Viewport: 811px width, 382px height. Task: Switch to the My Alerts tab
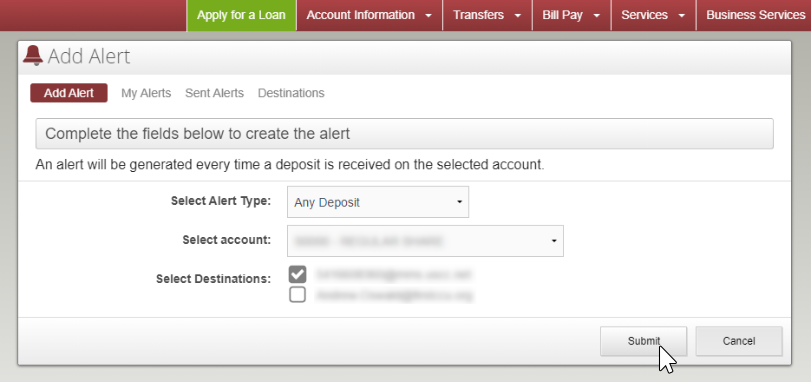click(146, 93)
